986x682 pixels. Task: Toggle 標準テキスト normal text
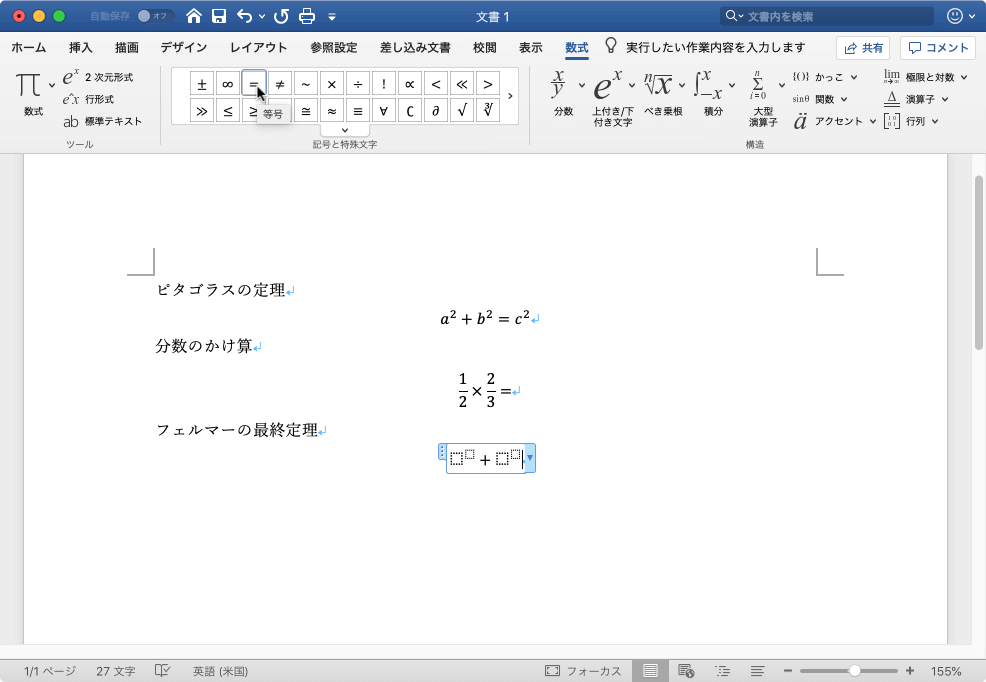pos(102,121)
